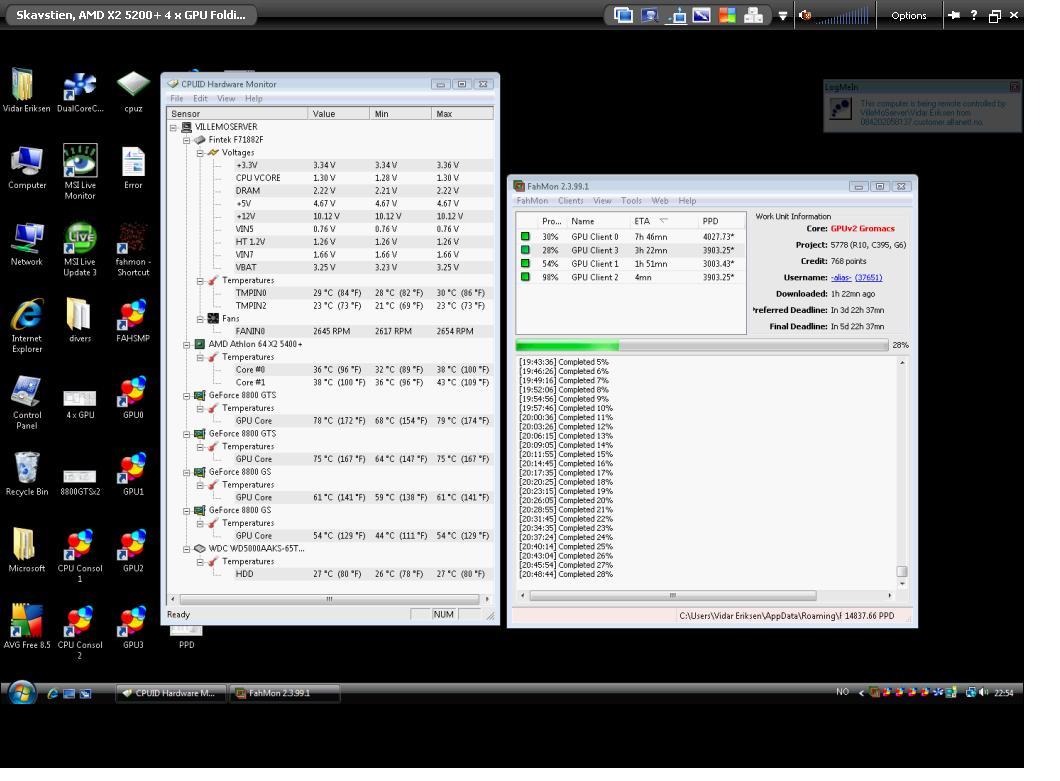Launch the GPU3 desktop shortcut
The image size is (1060, 781).
point(133,628)
